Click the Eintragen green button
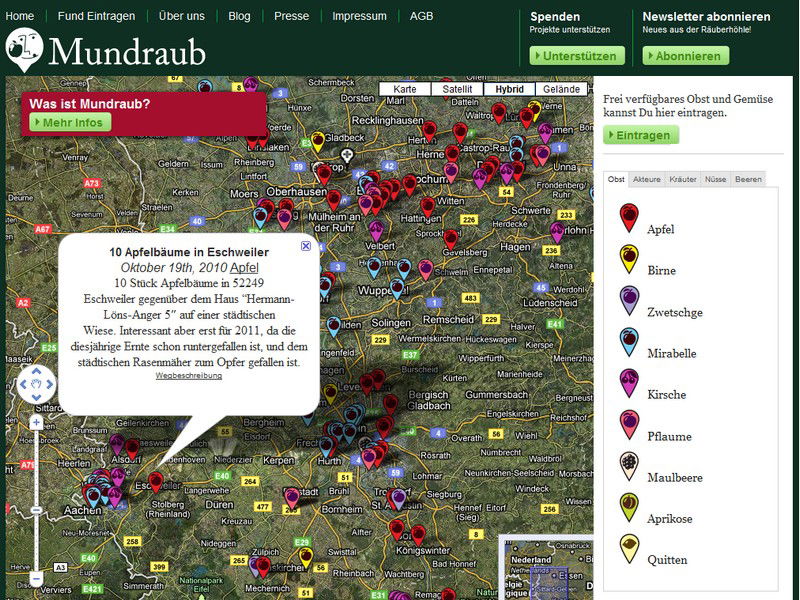Image resolution: width=800 pixels, height=600 pixels. pyautogui.click(x=641, y=135)
